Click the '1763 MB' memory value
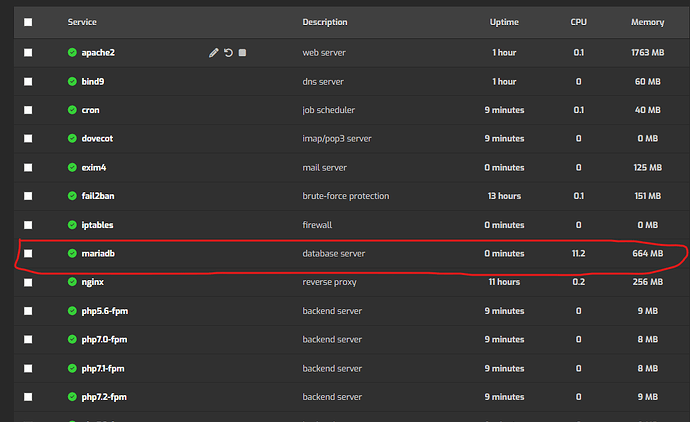 click(648, 53)
